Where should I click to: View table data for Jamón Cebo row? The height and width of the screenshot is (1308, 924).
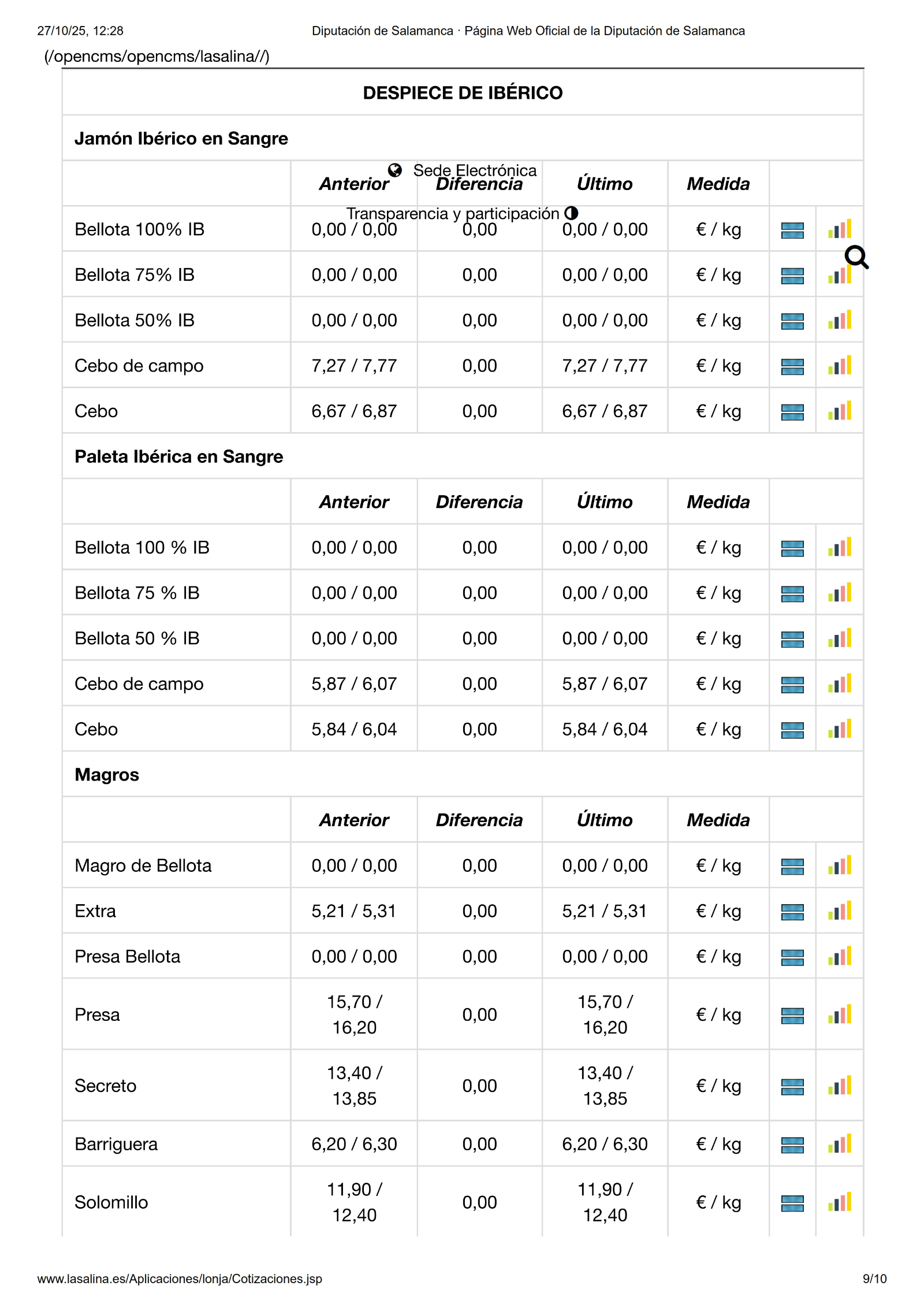(792, 412)
